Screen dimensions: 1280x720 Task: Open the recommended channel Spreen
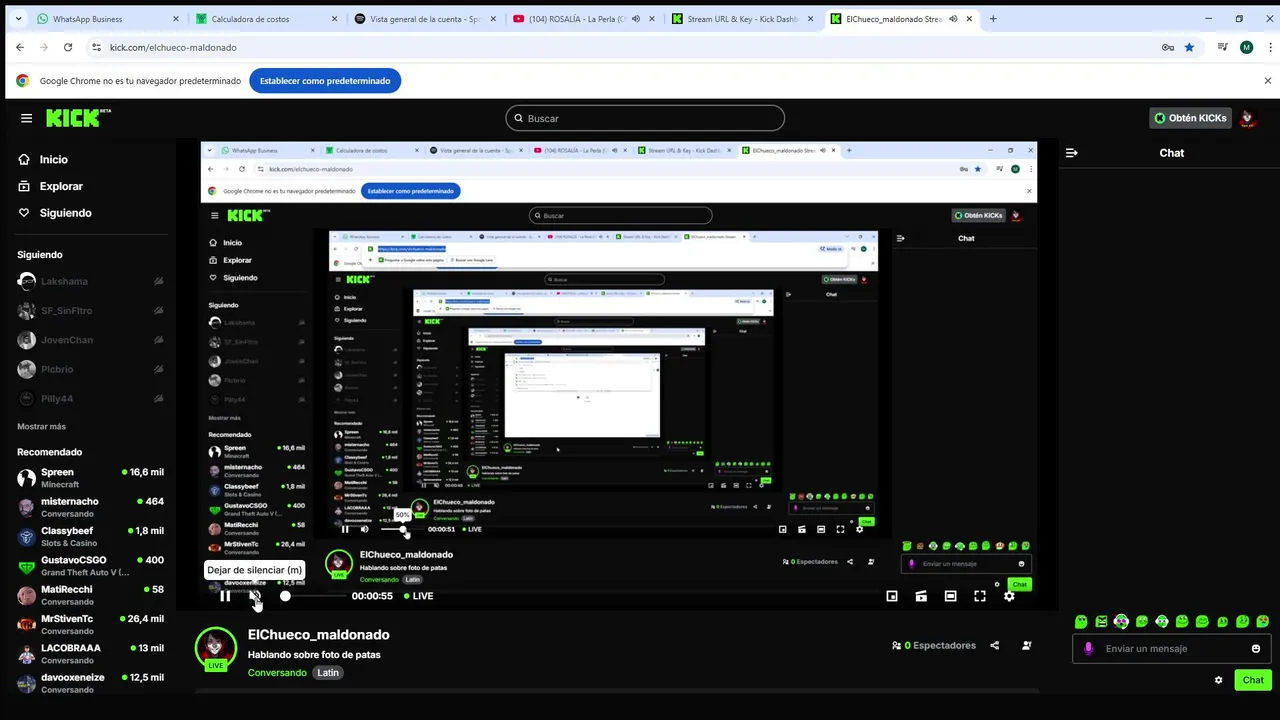(90, 478)
